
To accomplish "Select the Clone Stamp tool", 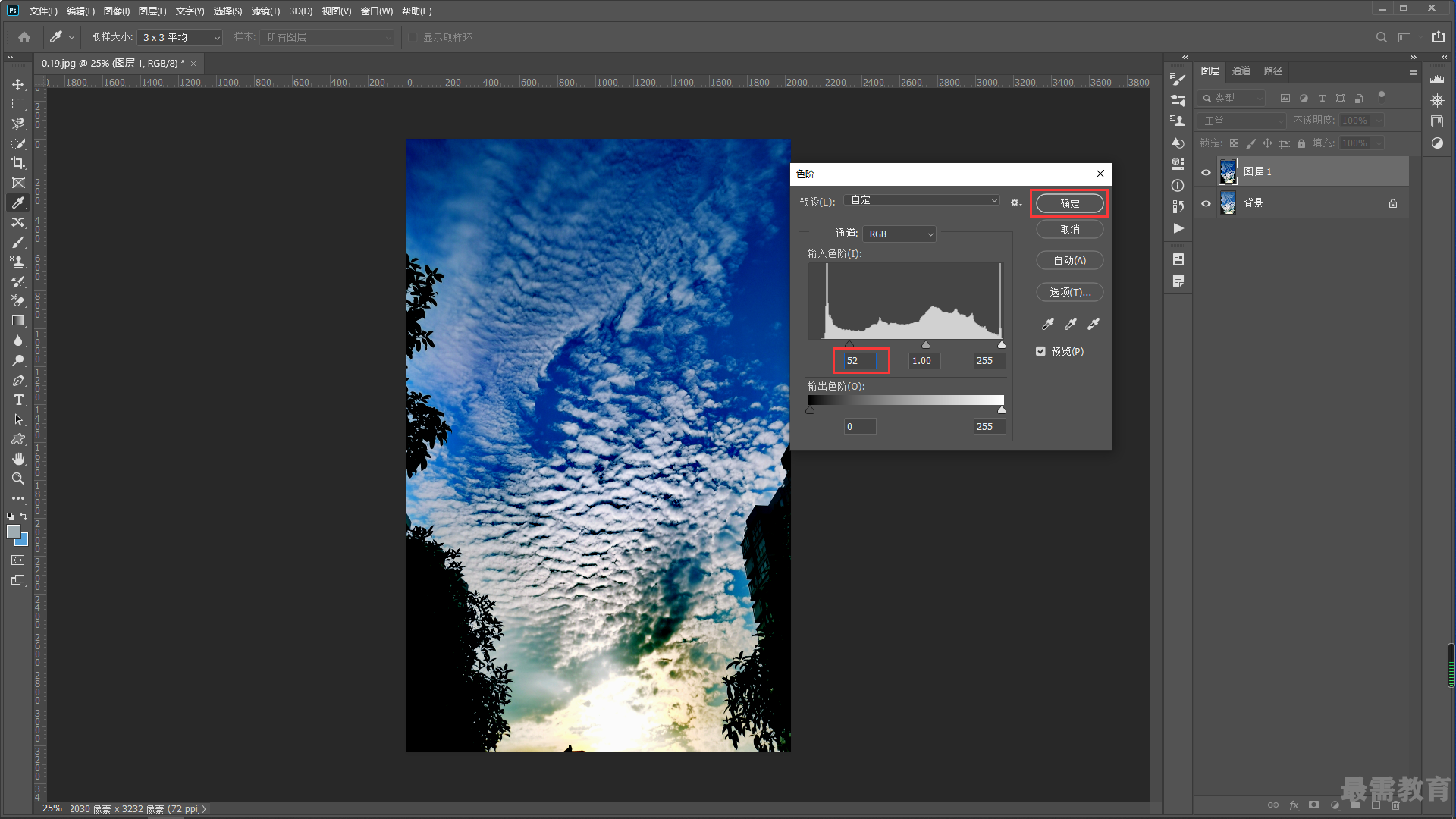I will [x=18, y=262].
